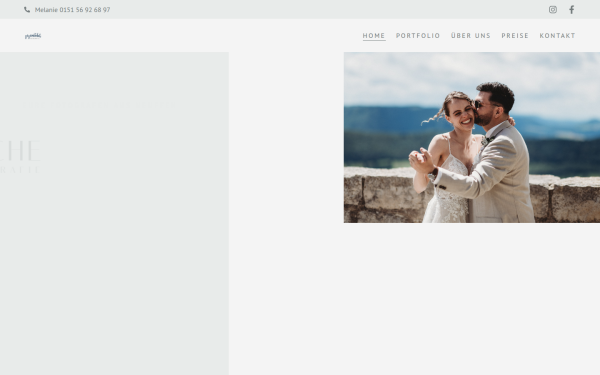The height and width of the screenshot is (375, 600).
Task: Click the phone icon beside Melanie
Action: 27,10
